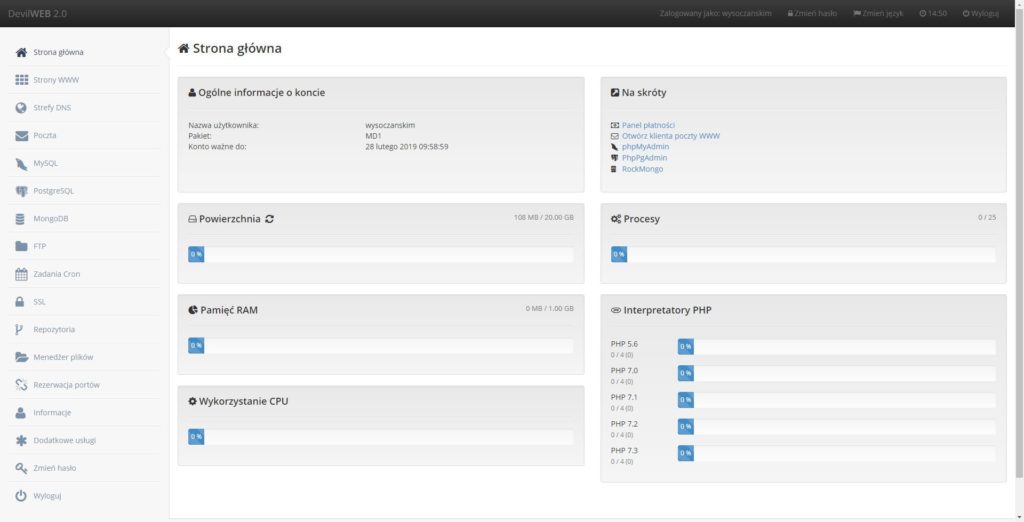The image size is (1024, 522).
Task: Click the user icon for Informacje
Action: (x=20, y=413)
